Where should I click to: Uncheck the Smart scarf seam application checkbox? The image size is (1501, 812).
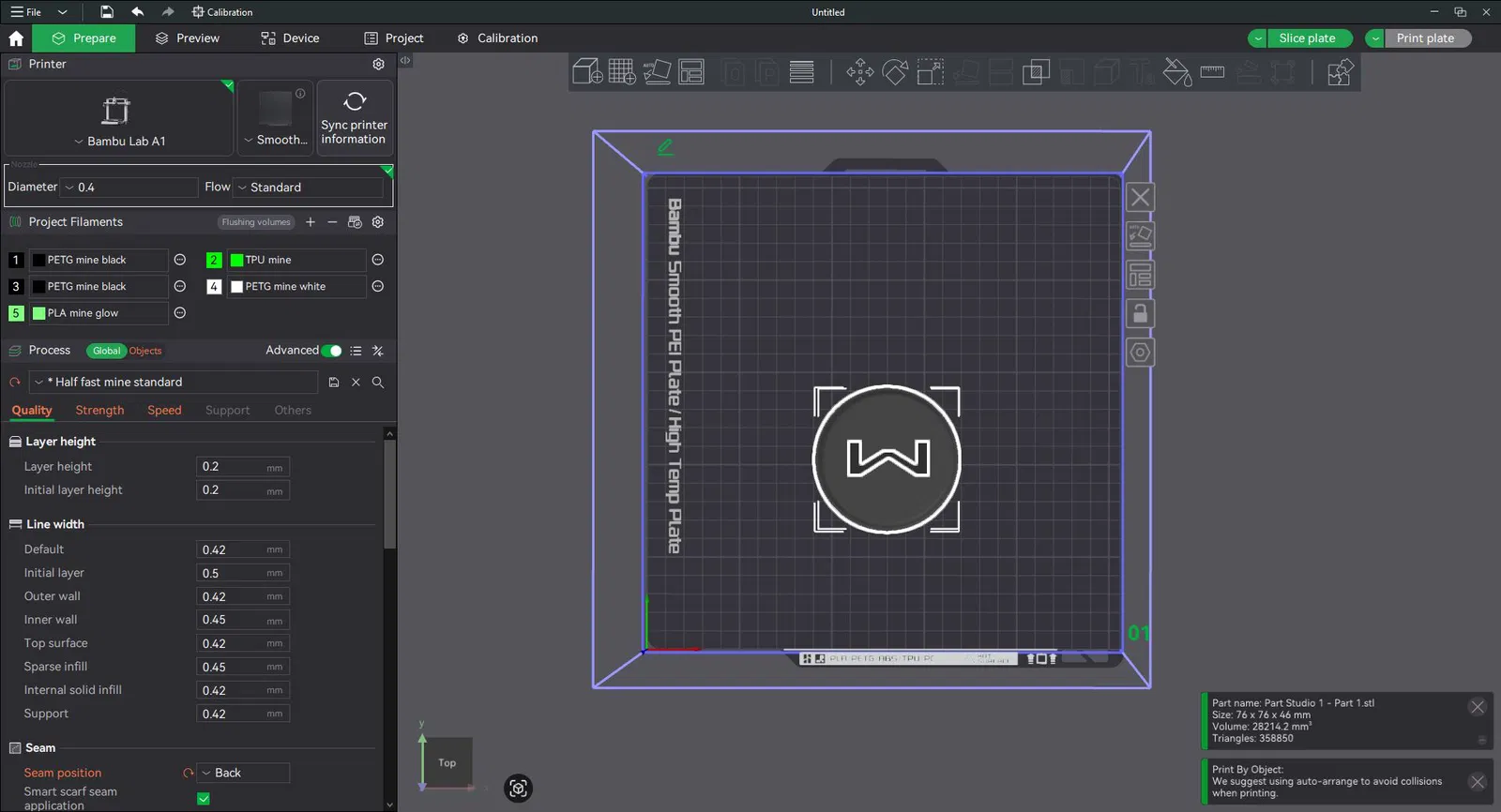click(204, 799)
